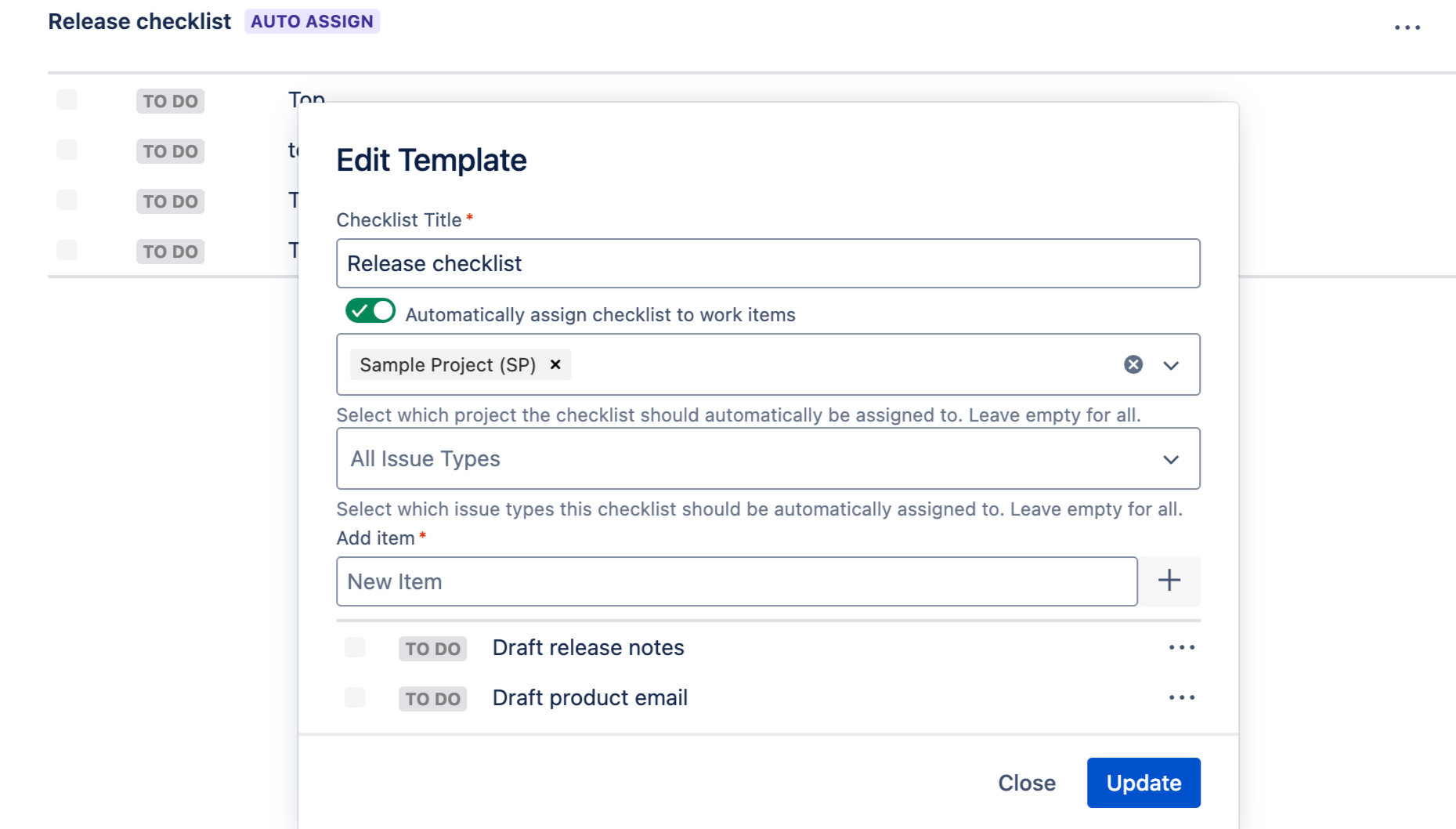Click the AUTO ASSIGN badge
The width and height of the screenshot is (1456, 829).
[x=312, y=21]
